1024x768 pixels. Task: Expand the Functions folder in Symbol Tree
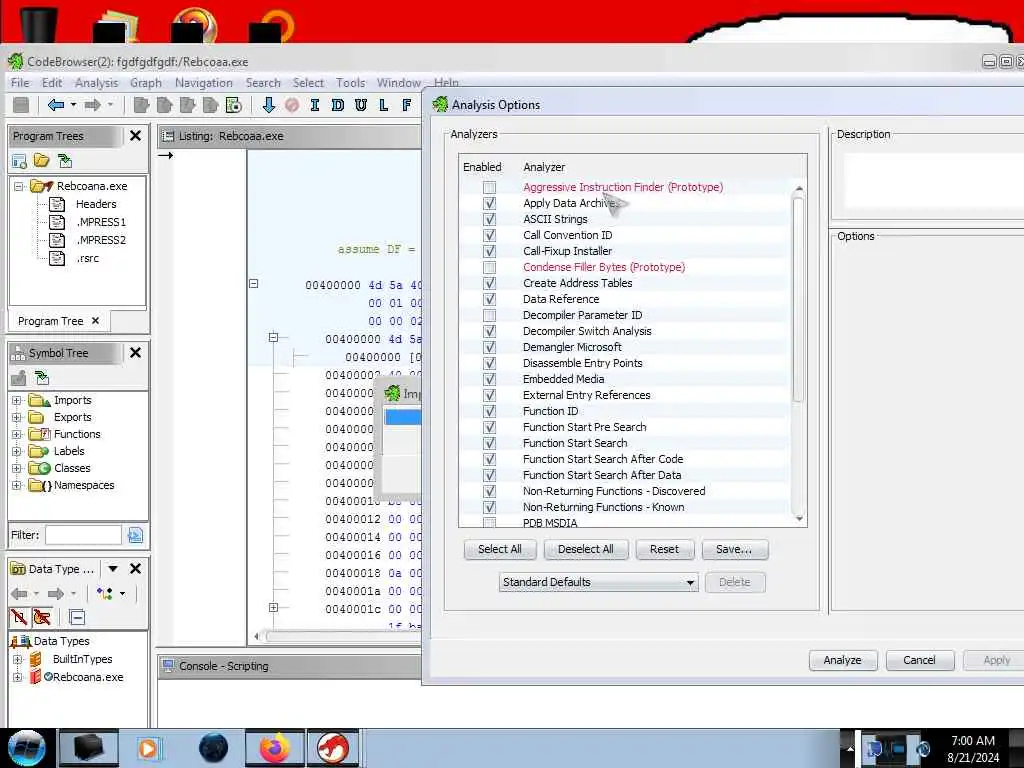(x=17, y=434)
